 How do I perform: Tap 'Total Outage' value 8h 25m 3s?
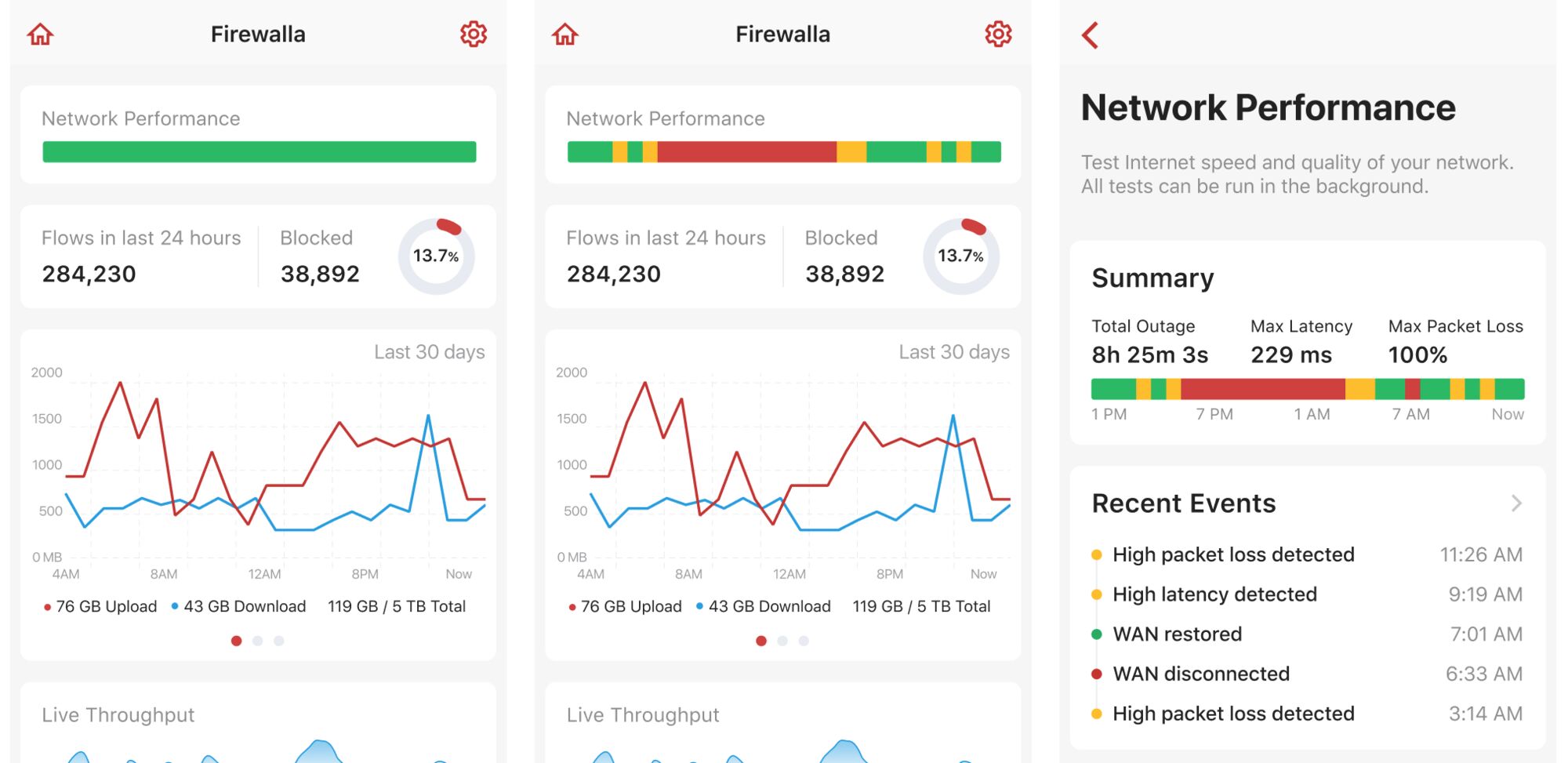(1150, 355)
